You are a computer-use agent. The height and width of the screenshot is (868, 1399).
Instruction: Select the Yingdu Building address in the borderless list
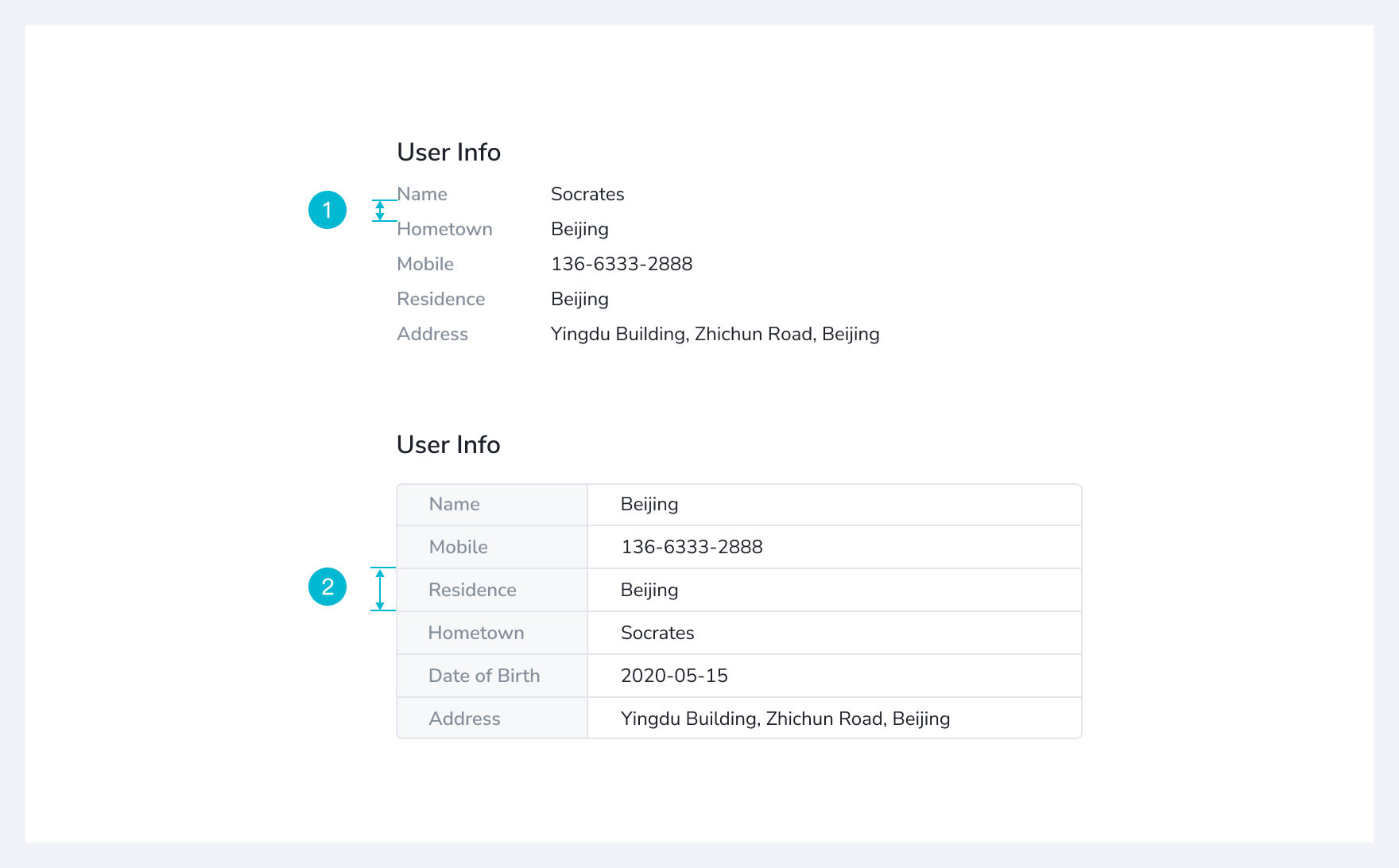(715, 334)
